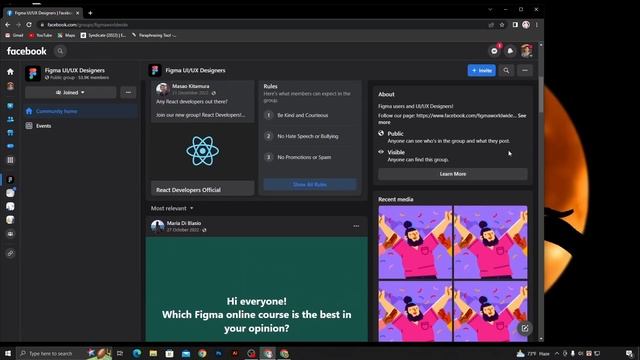This screenshot has height=360, width=640.
Task: Open the Maps bookmark
Action: pyautogui.click(x=67, y=36)
